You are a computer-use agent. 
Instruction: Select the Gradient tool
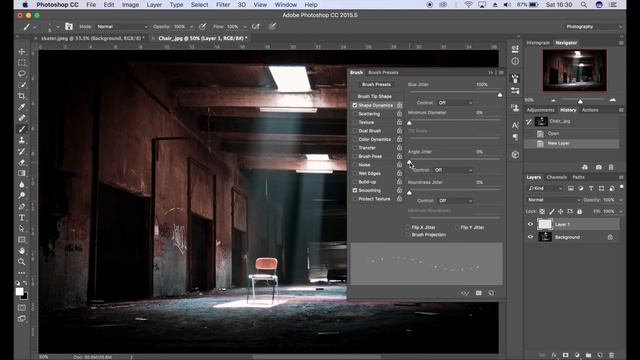click(x=22, y=173)
